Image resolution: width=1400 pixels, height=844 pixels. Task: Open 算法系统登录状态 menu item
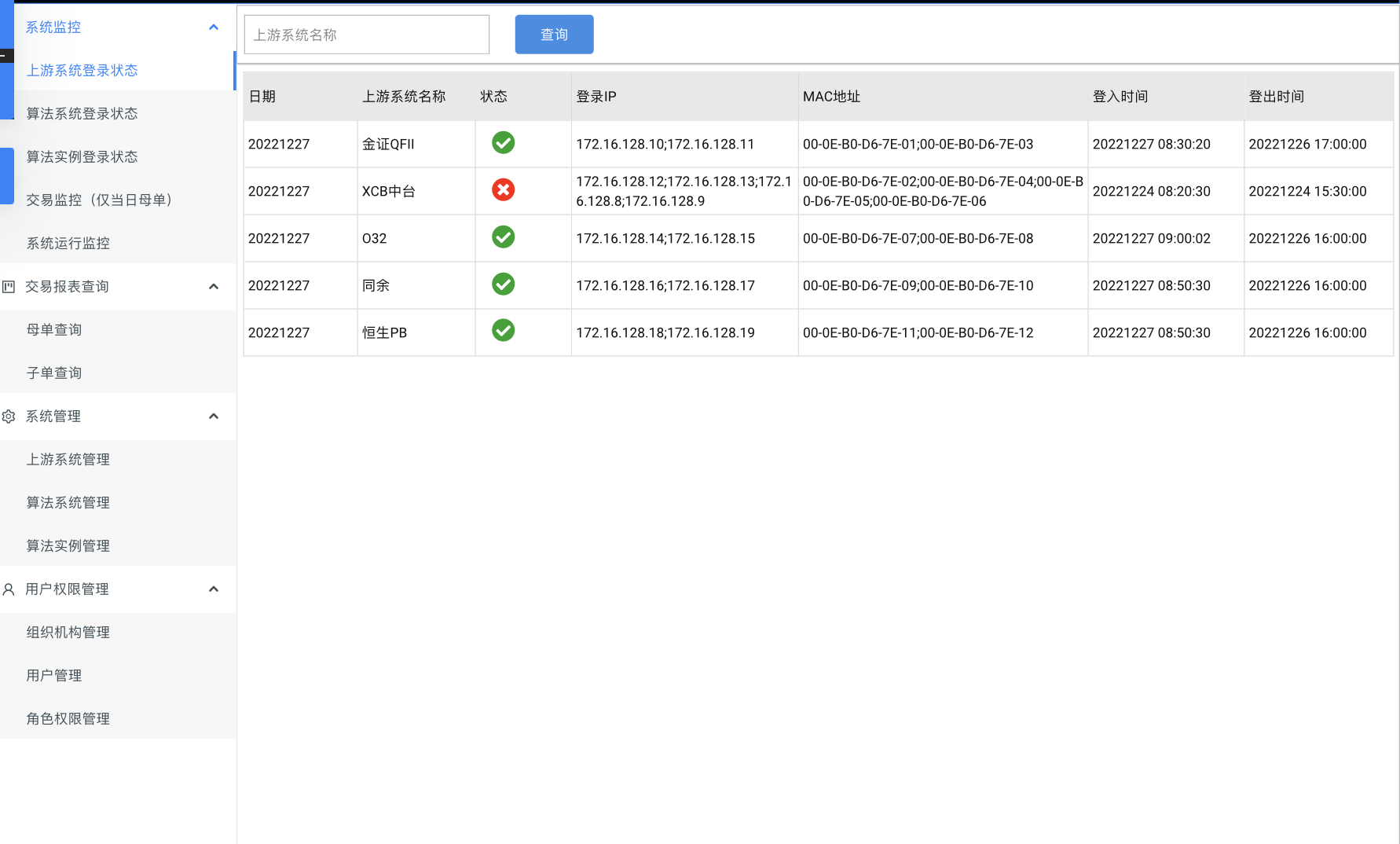point(118,114)
